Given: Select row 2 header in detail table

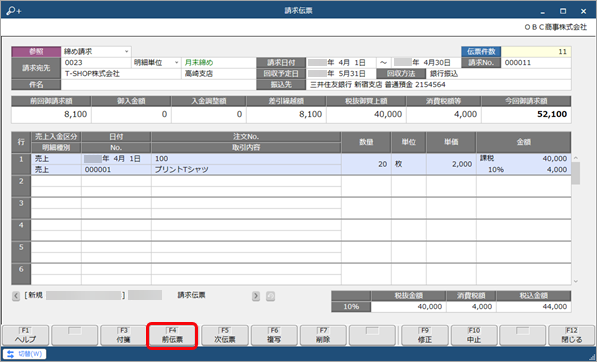Looking at the screenshot, I should coord(21,186).
